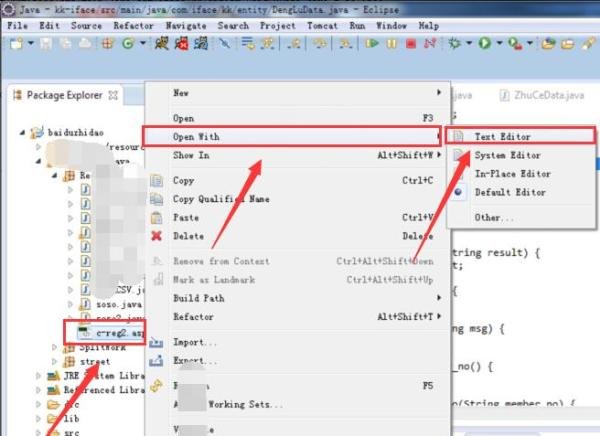Image resolution: width=600 pixels, height=436 pixels.
Task: Click the Suspend (pause) debug icon
Action: click(x=391, y=44)
